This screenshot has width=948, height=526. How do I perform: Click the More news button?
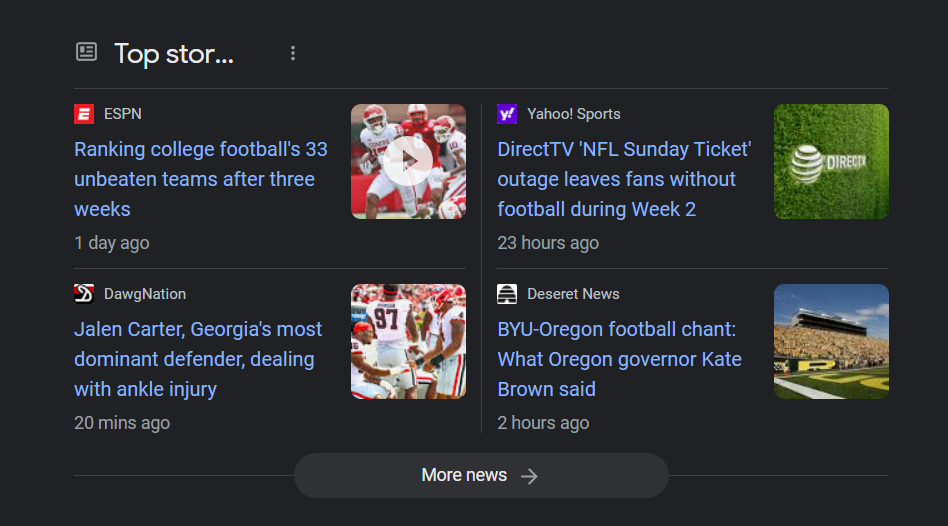pyautogui.click(x=464, y=475)
